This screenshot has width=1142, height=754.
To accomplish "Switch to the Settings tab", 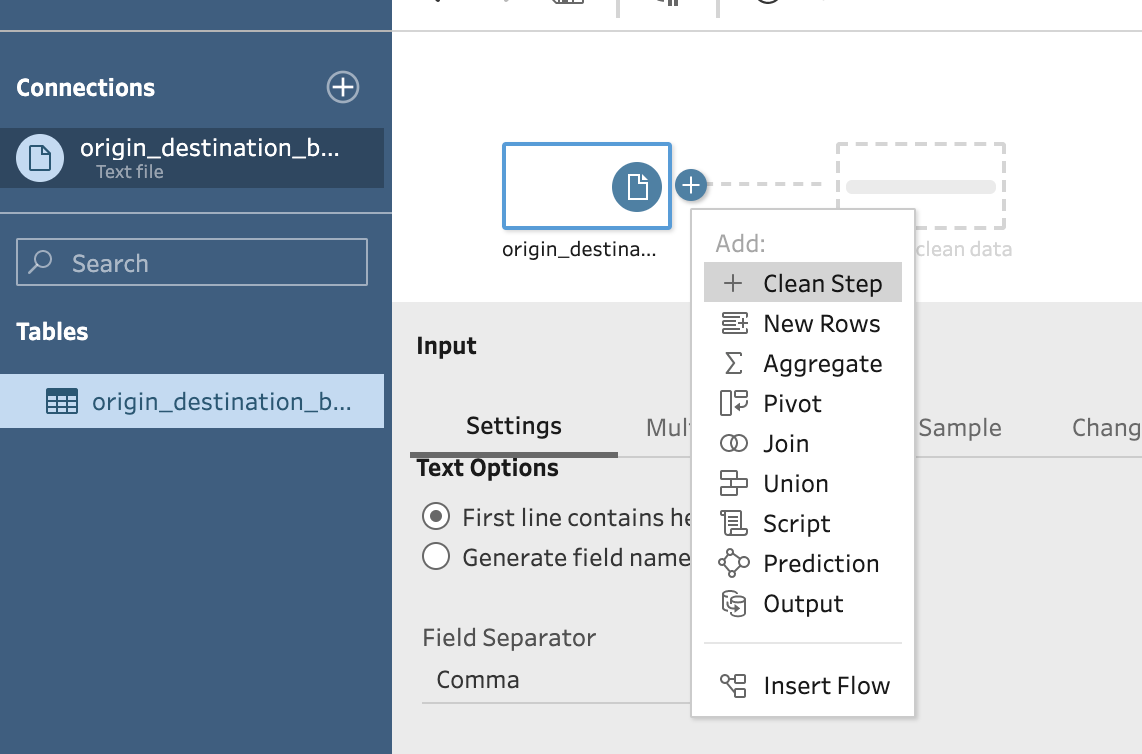I will tap(514, 427).
